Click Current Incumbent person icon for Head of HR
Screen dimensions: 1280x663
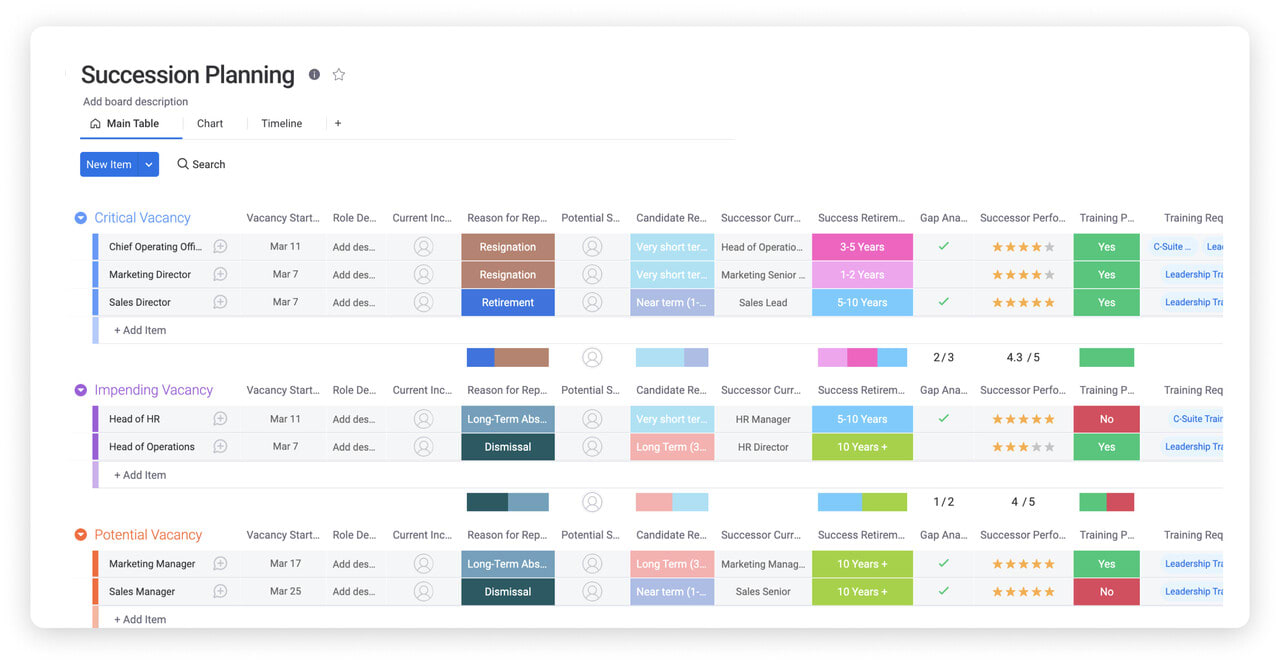pyautogui.click(x=423, y=419)
